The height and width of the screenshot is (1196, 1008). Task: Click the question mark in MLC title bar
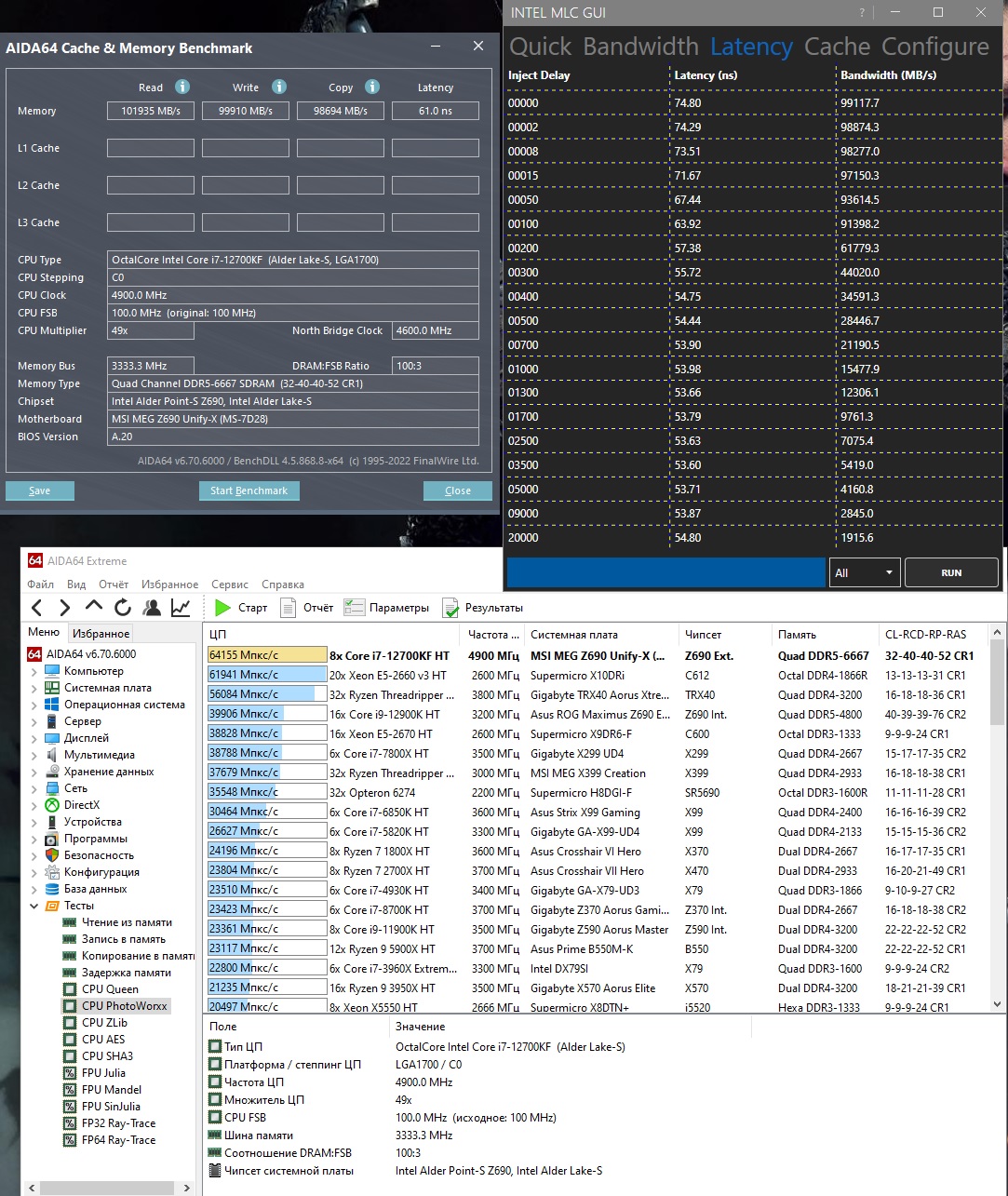(862, 13)
